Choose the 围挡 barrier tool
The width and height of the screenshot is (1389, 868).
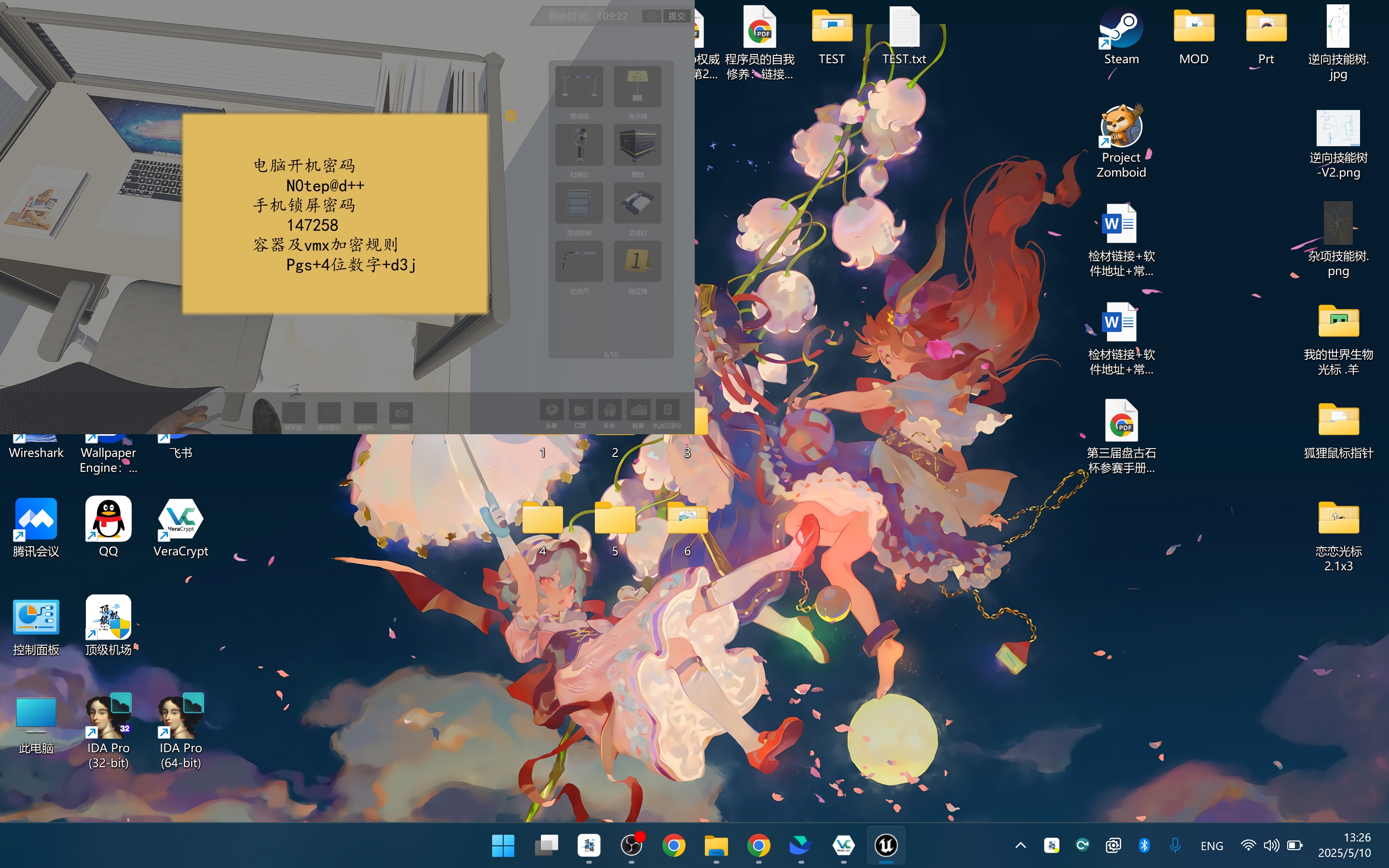637,145
